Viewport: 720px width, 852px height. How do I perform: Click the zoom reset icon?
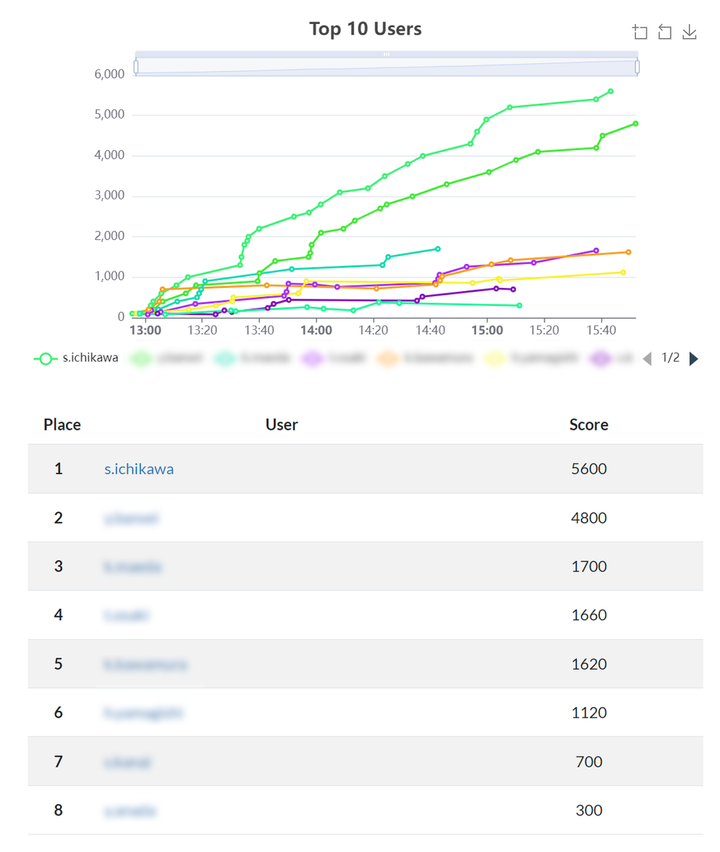click(x=665, y=32)
